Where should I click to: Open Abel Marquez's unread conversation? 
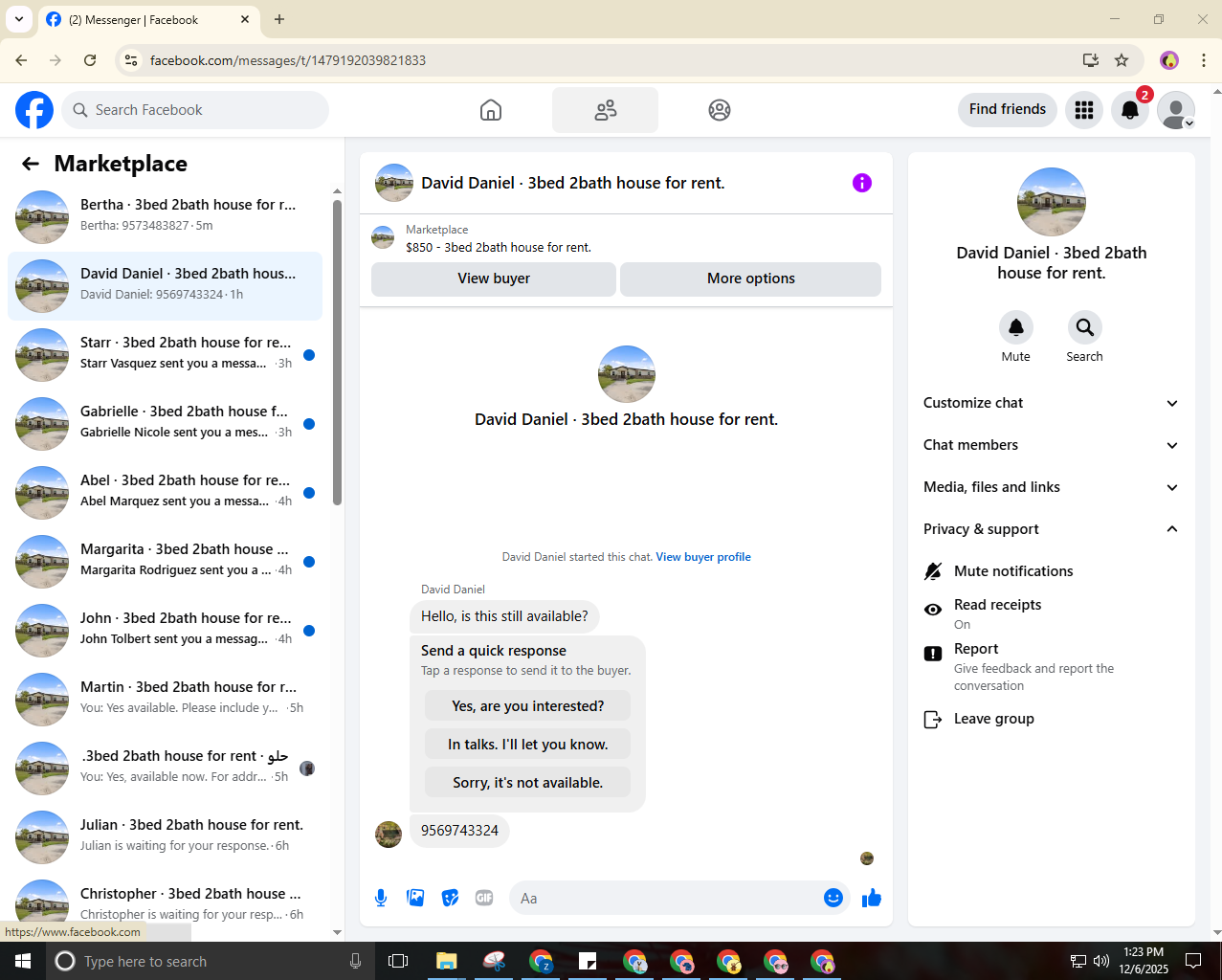point(165,493)
